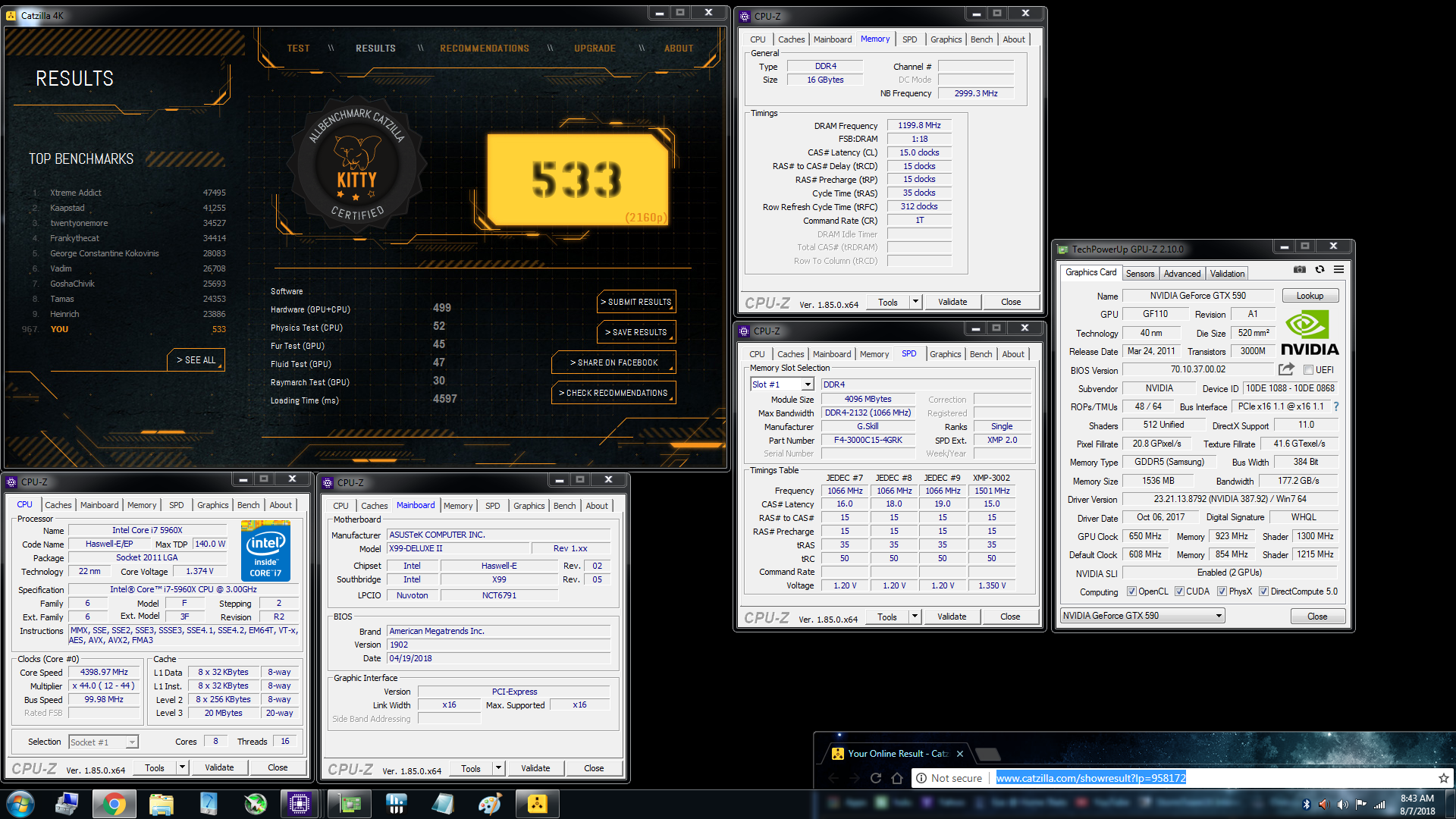This screenshot has height=819, width=1456.
Task: Open the volume speaker tray icon
Action: coord(1342,804)
